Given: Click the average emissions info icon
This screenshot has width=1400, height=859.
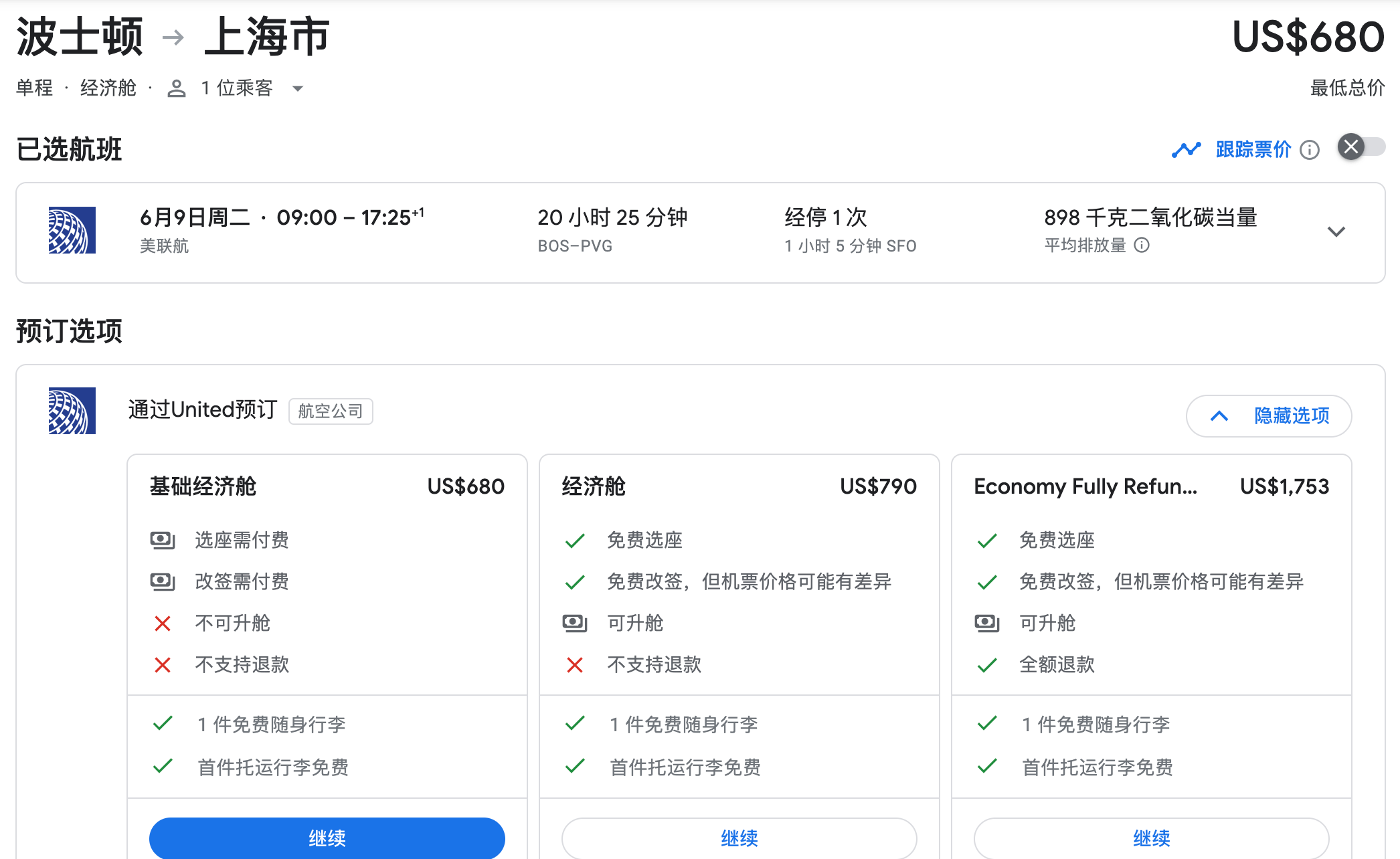Looking at the screenshot, I should point(1142,246).
